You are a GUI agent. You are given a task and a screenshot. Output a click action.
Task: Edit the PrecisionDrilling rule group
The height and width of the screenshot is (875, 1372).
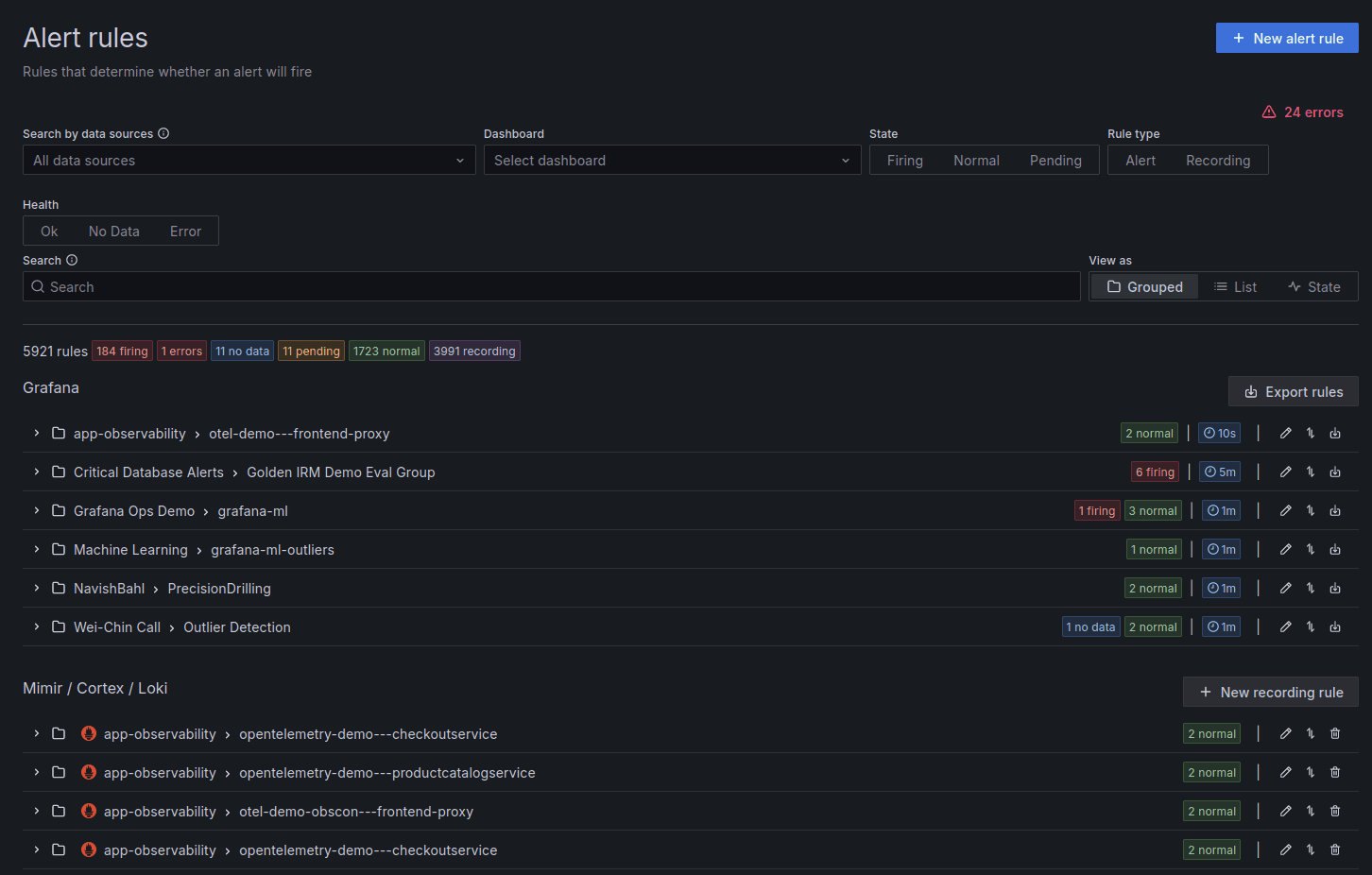click(x=1286, y=588)
